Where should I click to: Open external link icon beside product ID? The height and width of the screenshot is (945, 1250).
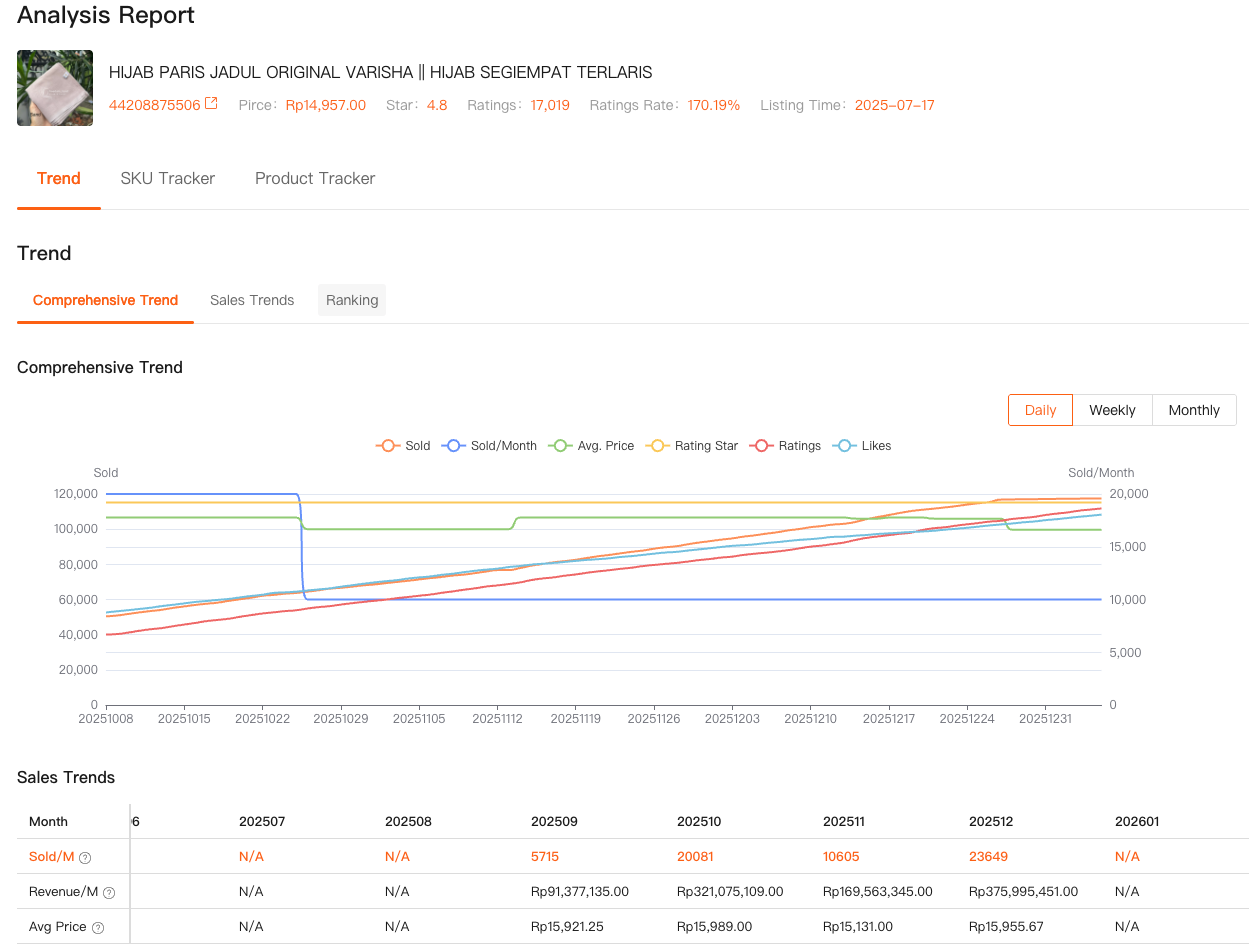(211, 104)
